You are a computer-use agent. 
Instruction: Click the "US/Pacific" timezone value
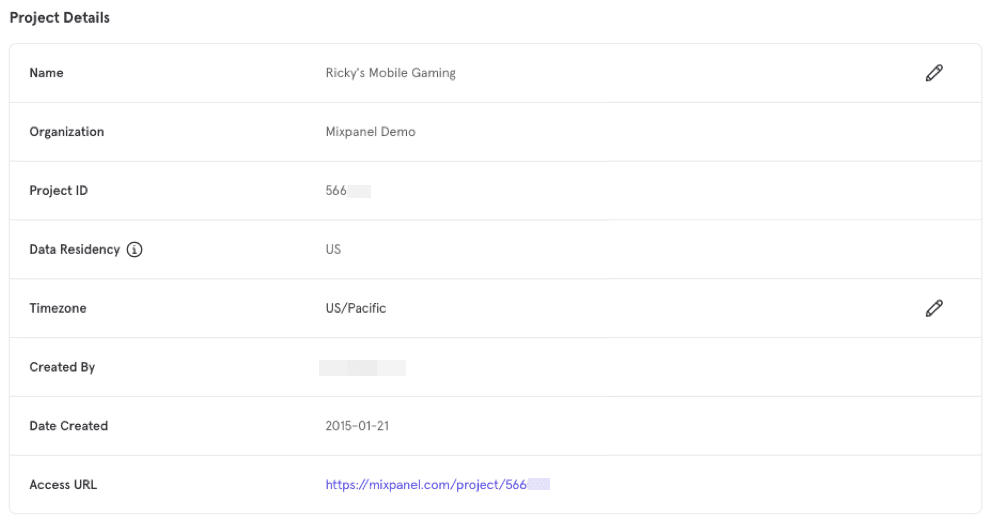tap(355, 308)
